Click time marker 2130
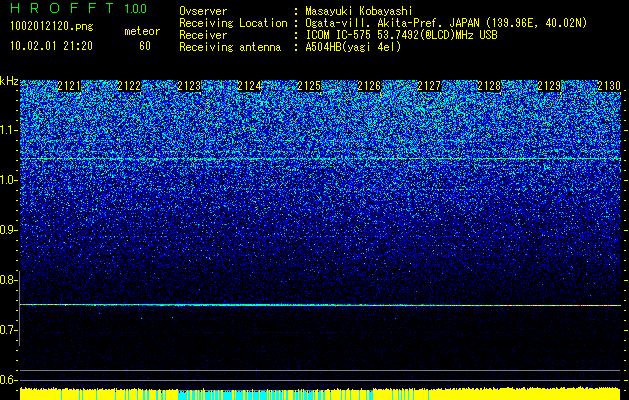The image size is (629, 400). pos(609,86)
